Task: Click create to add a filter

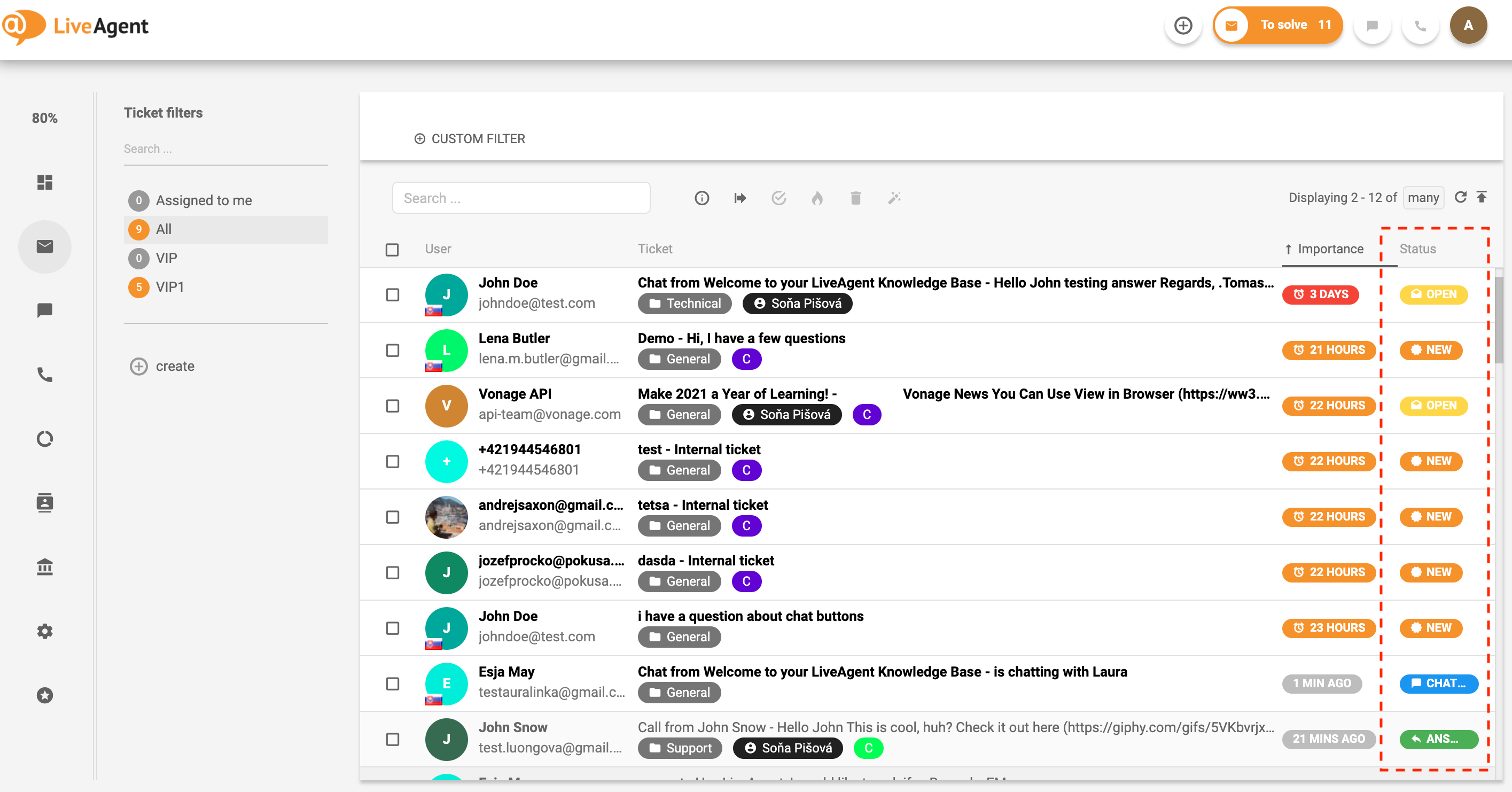Action: [175, 367]
